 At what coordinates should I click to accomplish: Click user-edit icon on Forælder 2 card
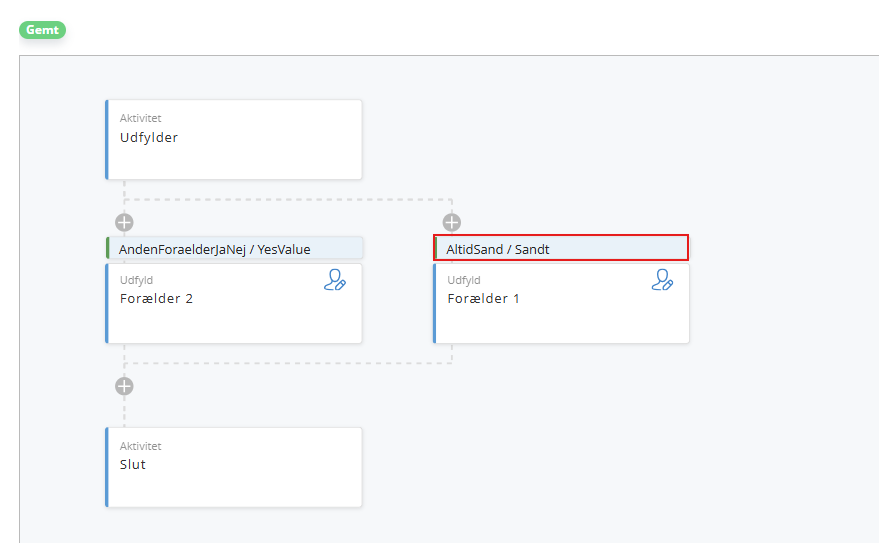335,280
